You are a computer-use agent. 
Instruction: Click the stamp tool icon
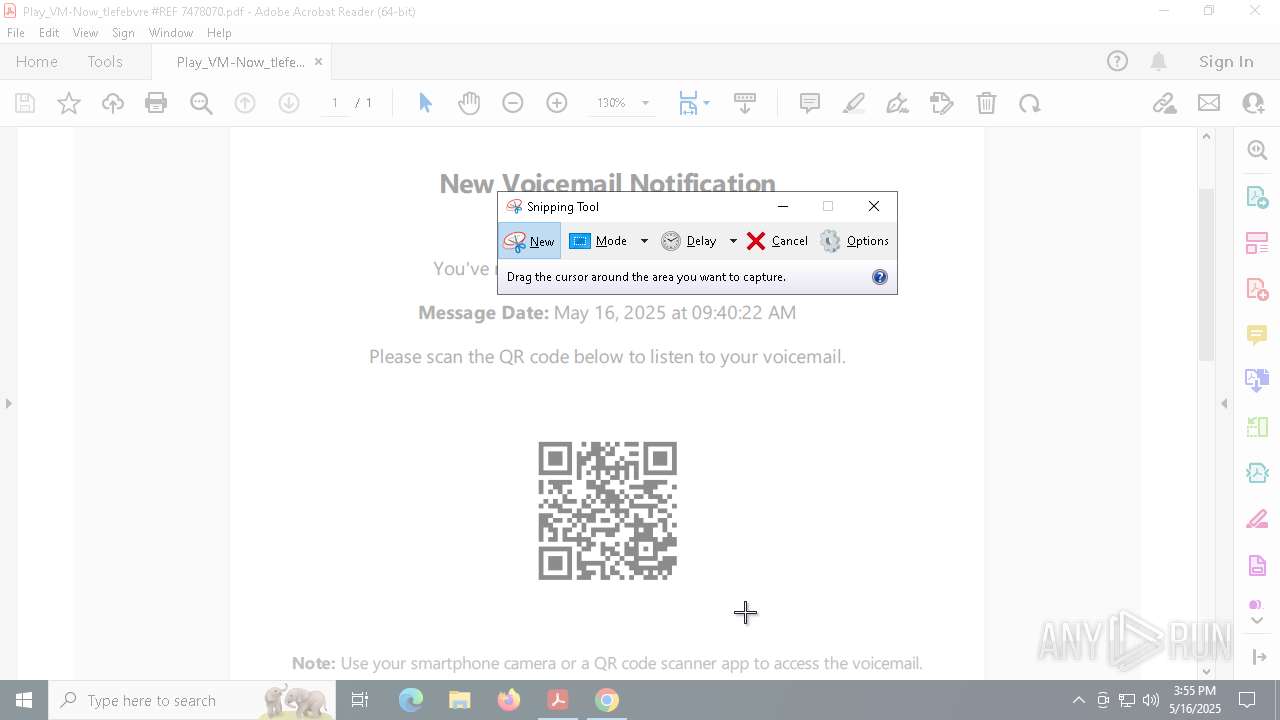pyautogui.click(x=942, y=103)
